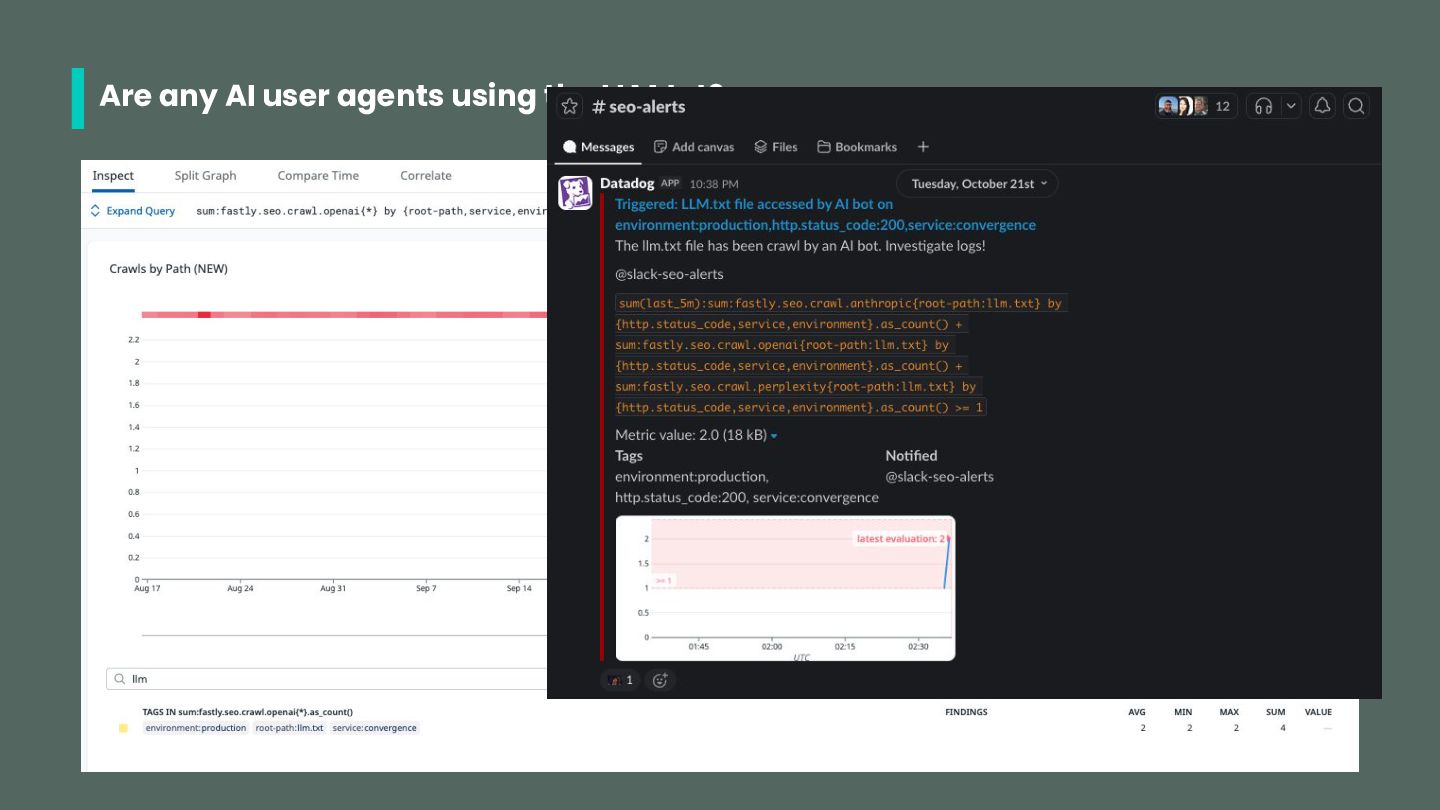Open the Triggered LLM.txt alert link

pos(825,214)
